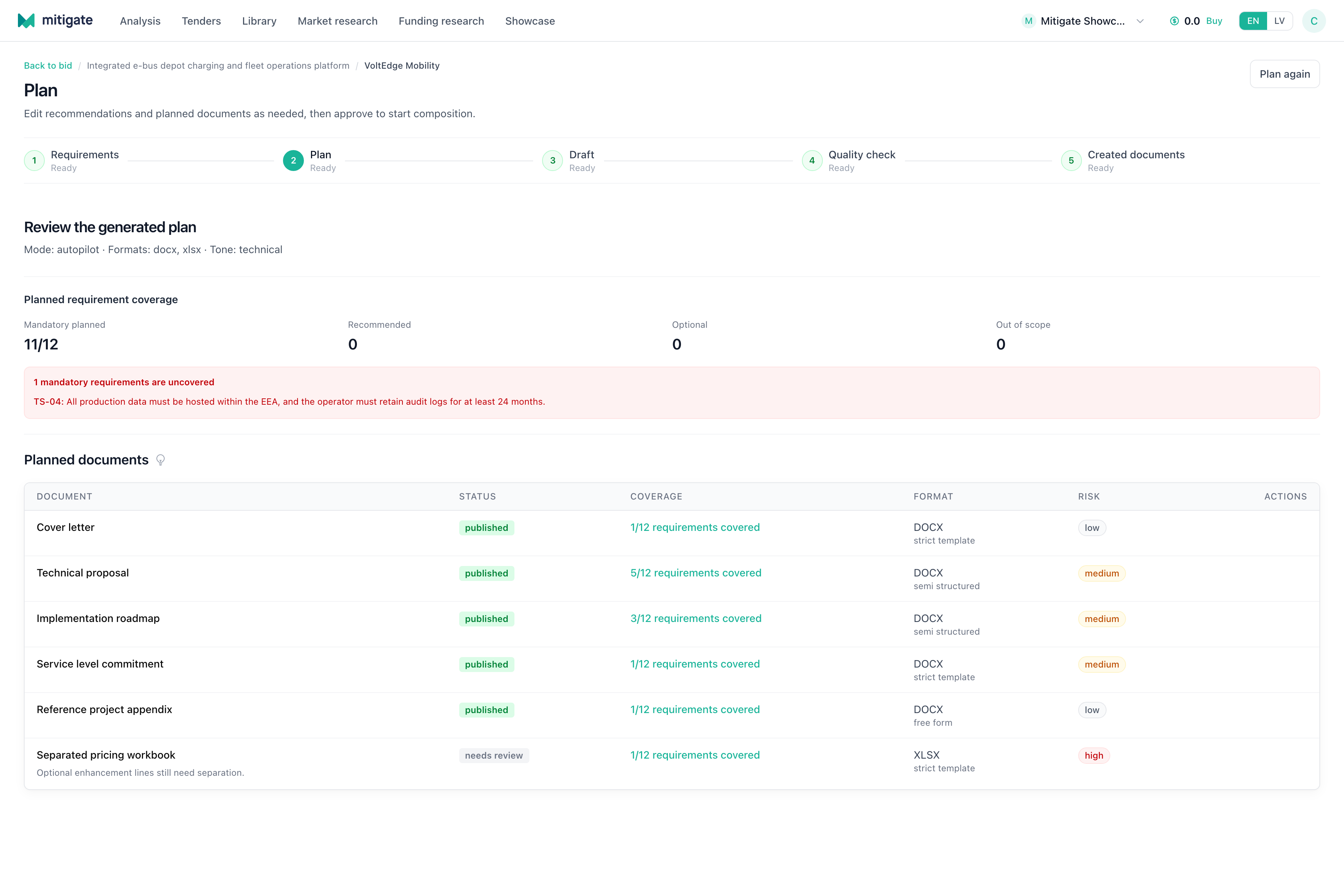
Task: Click the VoltEdge Mobility breadcrumb
Action: pyautogui.click(x=402, y=66)
